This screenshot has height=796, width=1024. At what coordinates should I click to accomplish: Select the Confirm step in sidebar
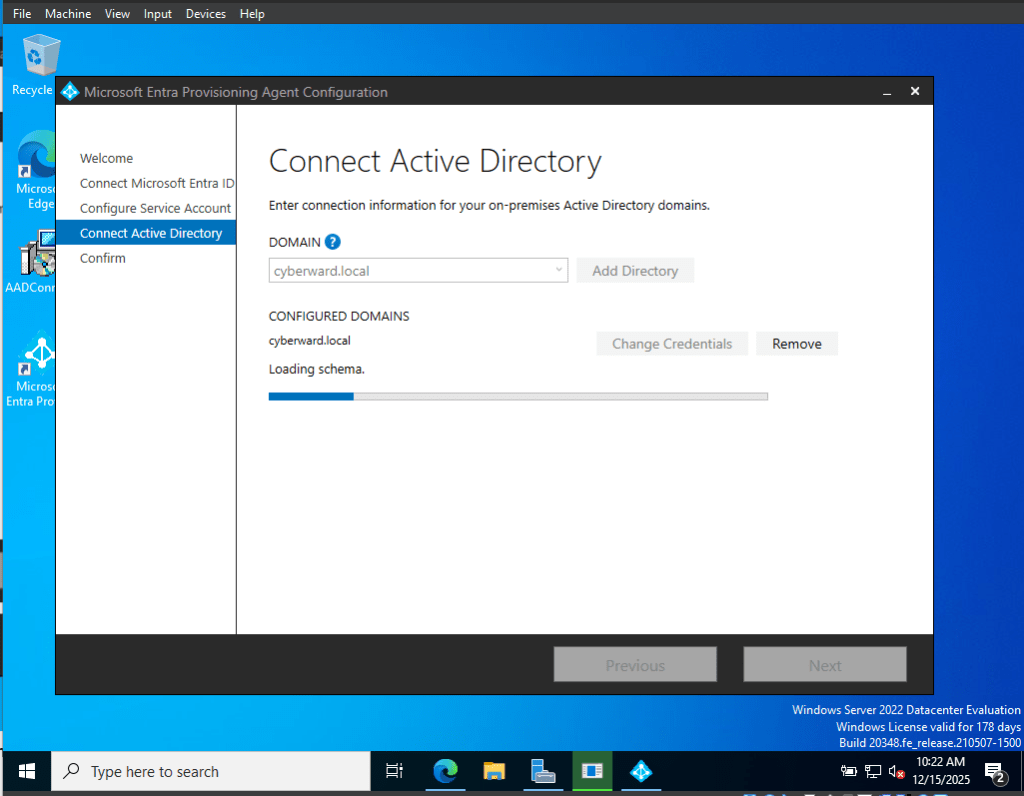click(x=103, y=258)
